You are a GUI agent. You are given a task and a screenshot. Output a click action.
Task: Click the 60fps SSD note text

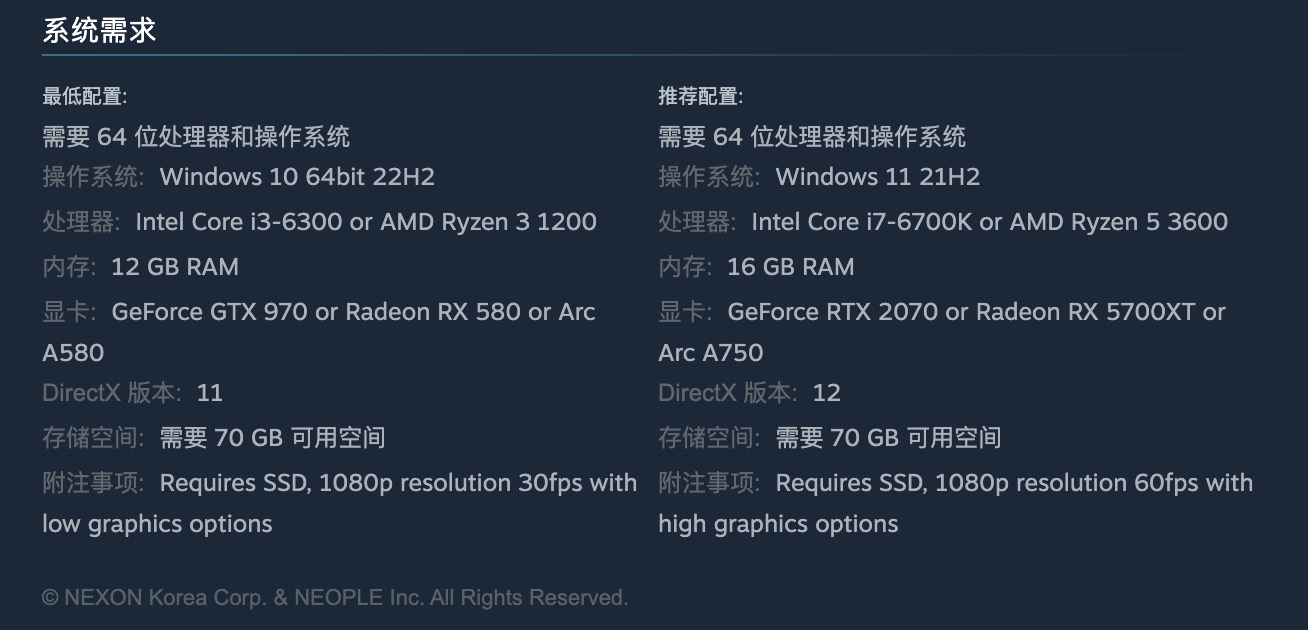point(1014,483)
